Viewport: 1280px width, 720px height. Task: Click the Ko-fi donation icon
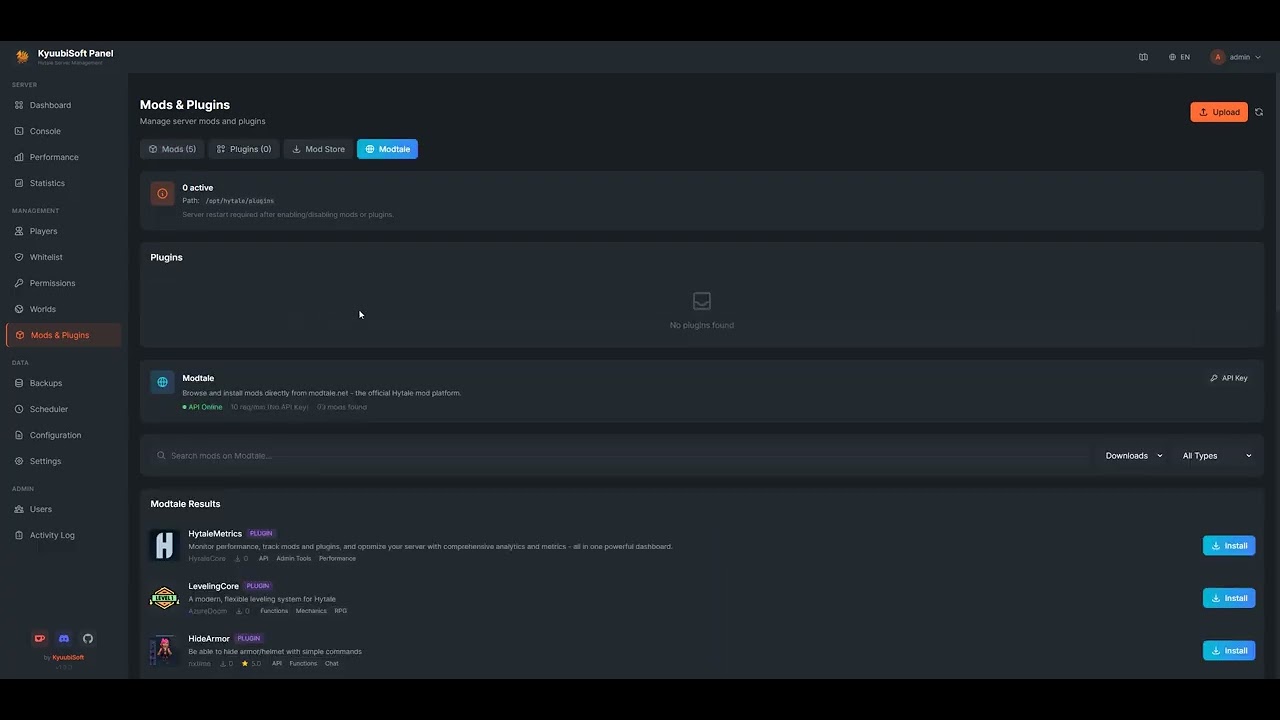(40, 638)
